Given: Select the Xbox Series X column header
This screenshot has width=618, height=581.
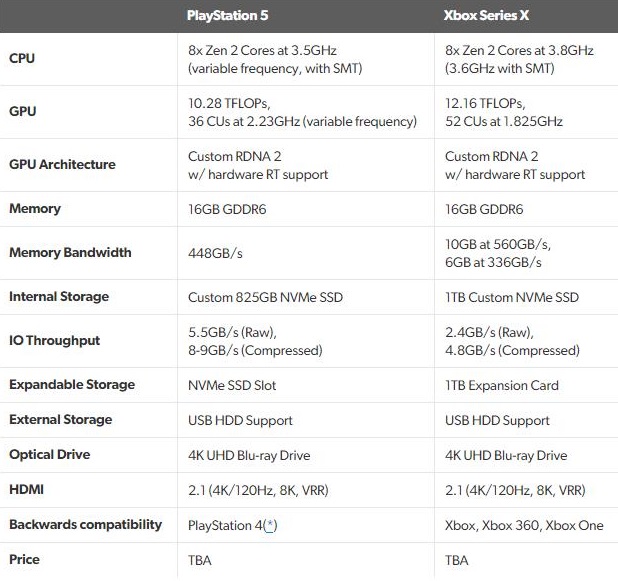Looking at the screenshot, I should click(x=486, y=15).
